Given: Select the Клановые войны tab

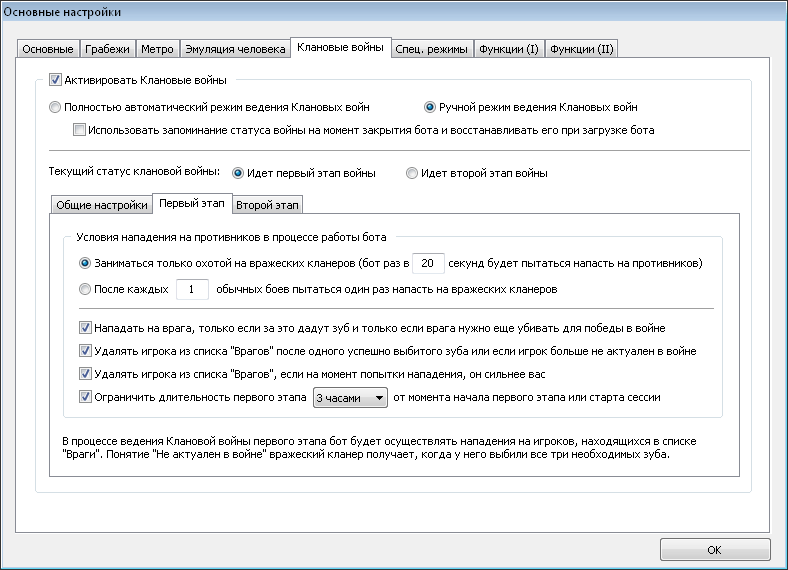Looking at the screenshot, I should (340, 47).
